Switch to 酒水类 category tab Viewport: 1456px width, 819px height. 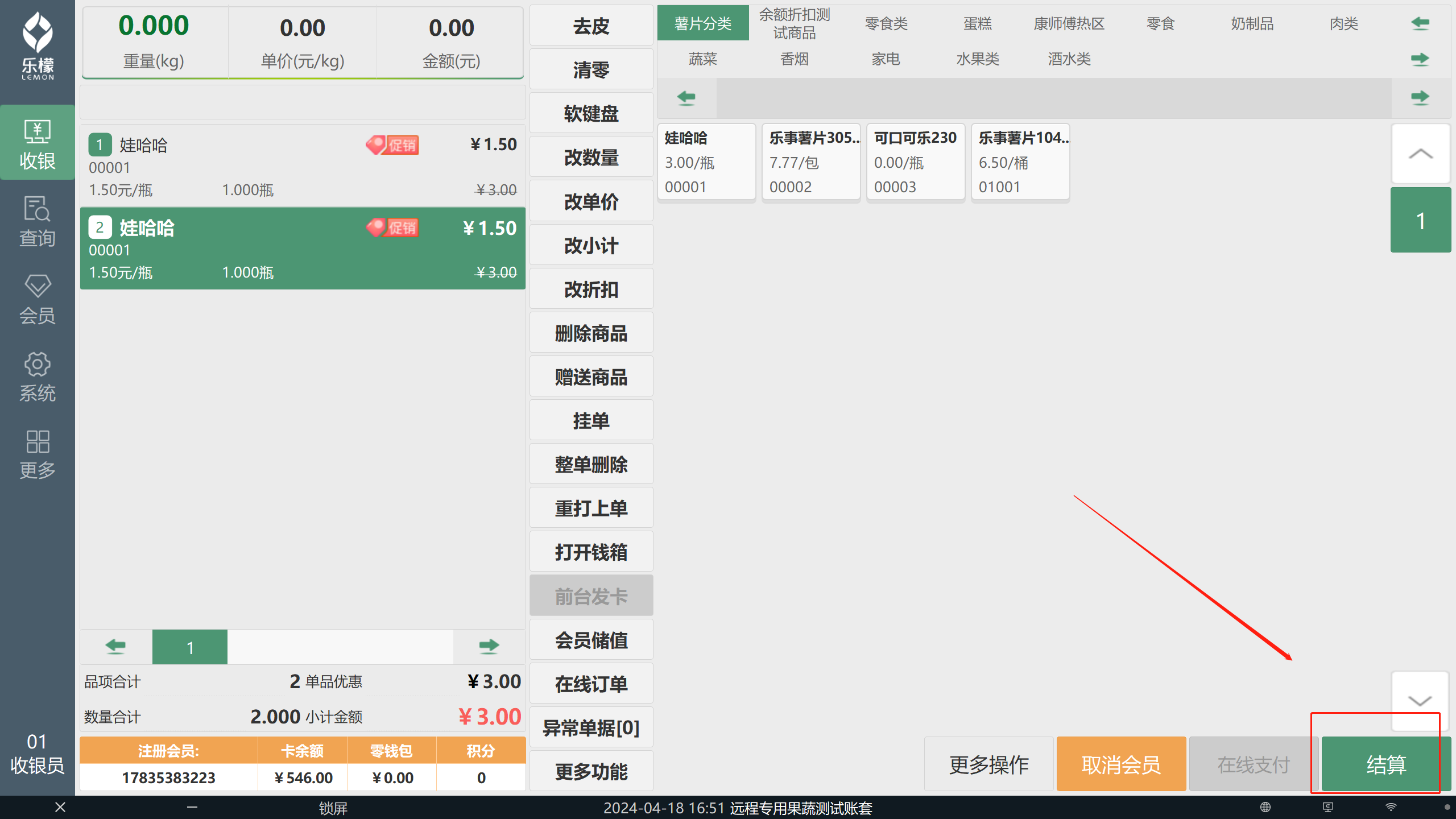click(1069, 59)
